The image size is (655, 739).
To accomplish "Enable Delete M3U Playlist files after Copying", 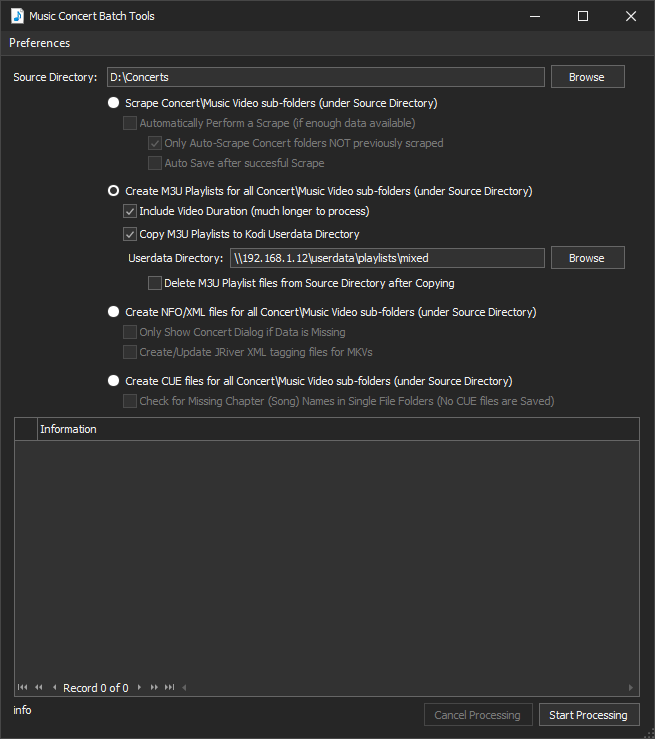I will [154, 283].
